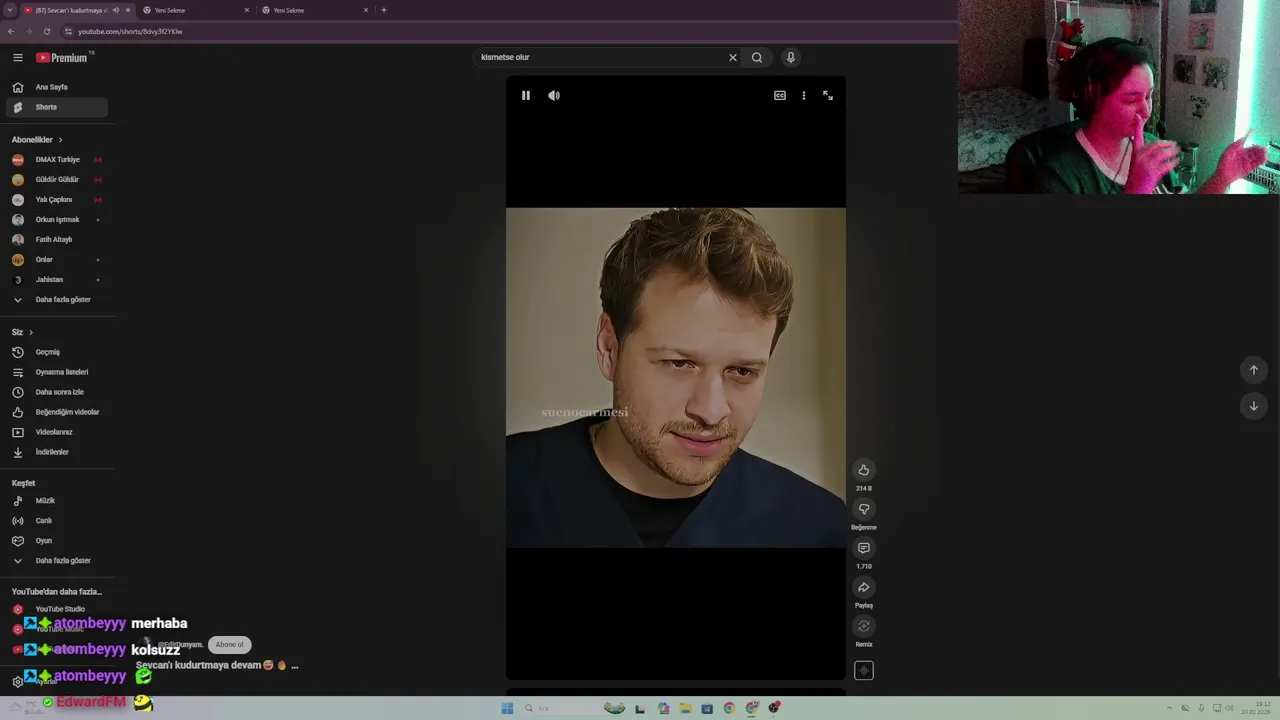The width and height of the screenshot is (1280, 720).
Task: Open Canlı live section
Action: tap(57, 521)
